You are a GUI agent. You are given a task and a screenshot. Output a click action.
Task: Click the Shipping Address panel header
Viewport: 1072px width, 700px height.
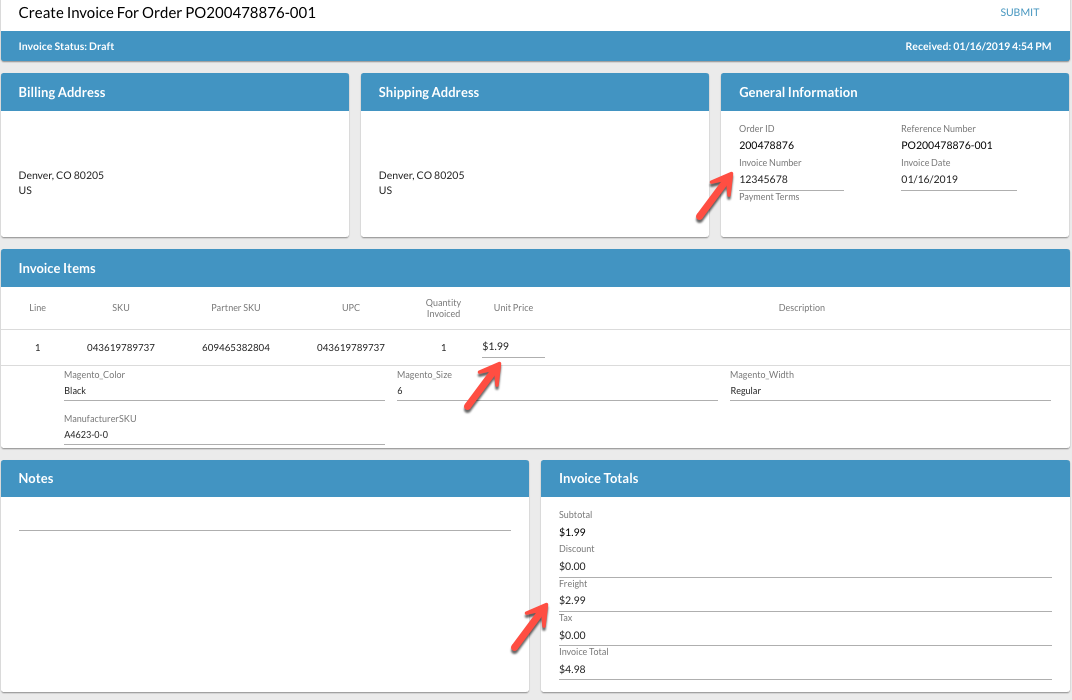[534, 92]
